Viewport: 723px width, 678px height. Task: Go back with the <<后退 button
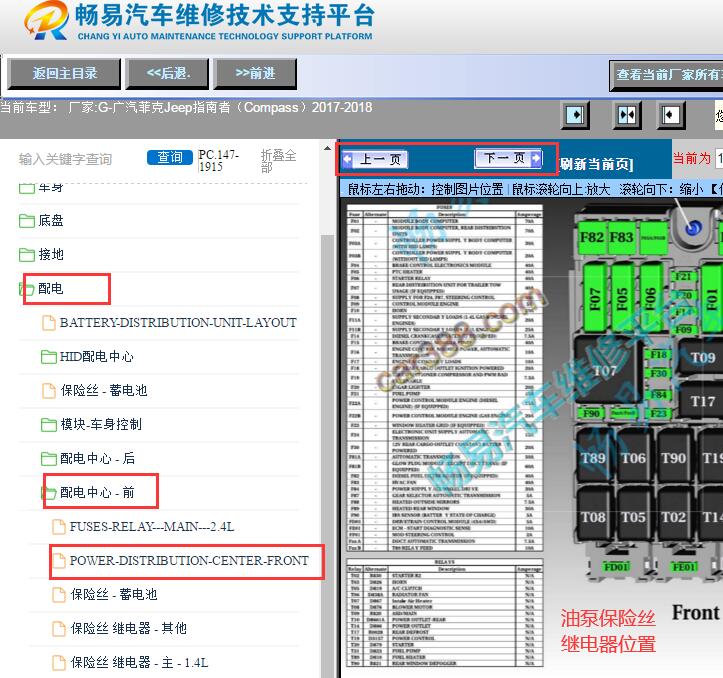[167, 73]
